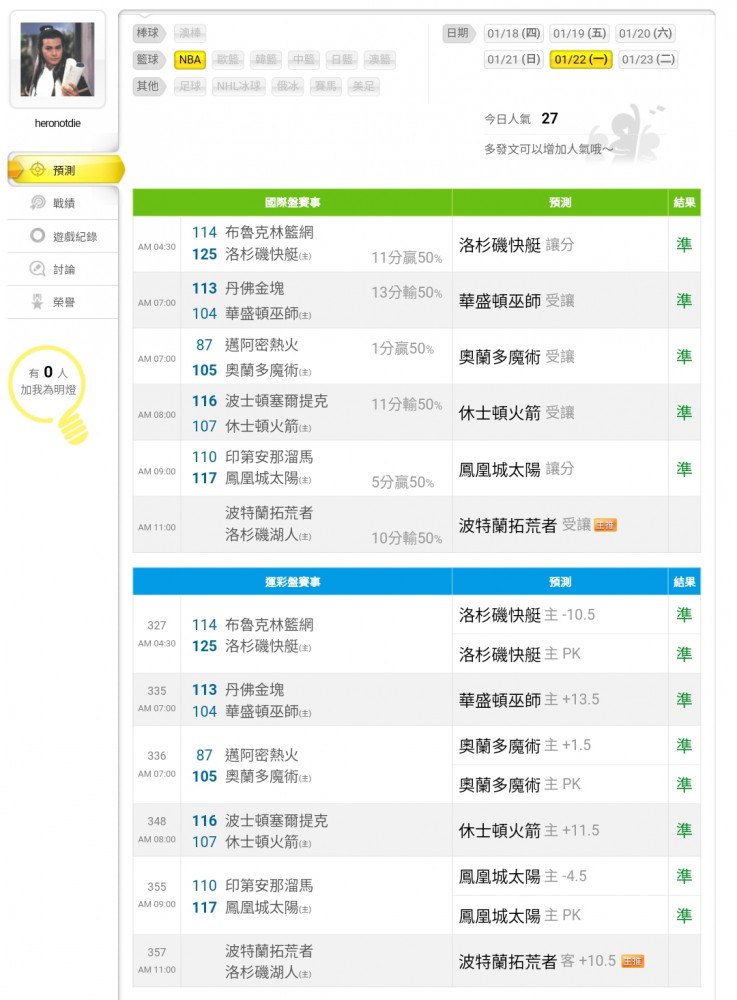This screenshot has width=737, height=1000.
Task: Click the 洛杉磯快艇 讓分 prediction
Action: point(516,245)
